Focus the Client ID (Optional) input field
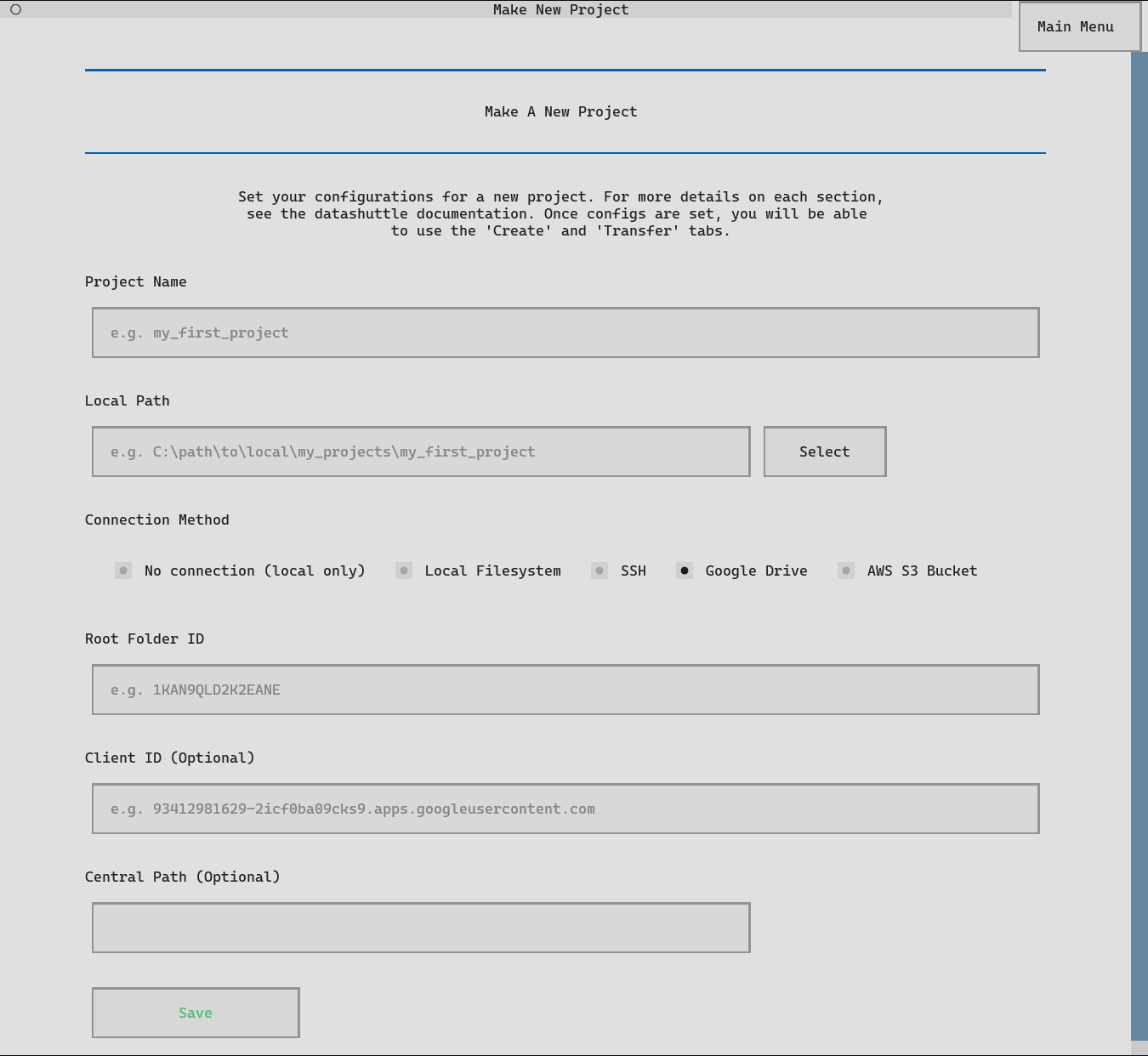 pyautogui.click(x=565, y=809)
